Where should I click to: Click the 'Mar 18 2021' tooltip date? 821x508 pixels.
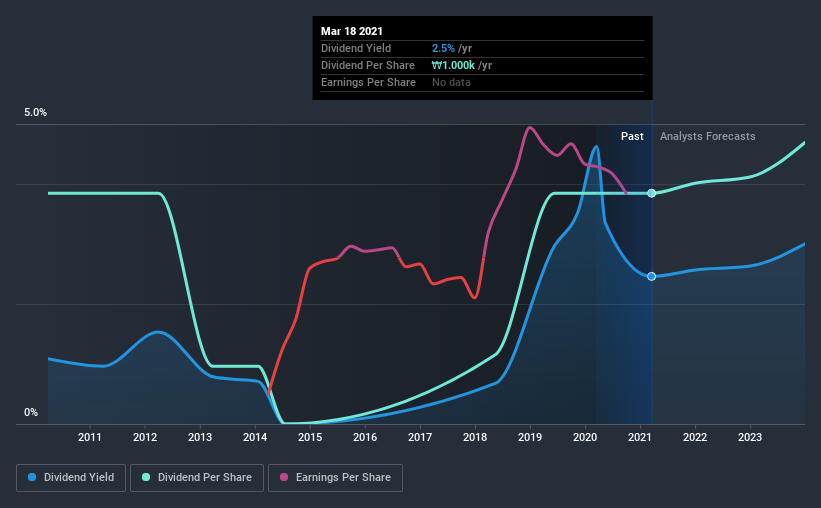tap(352, 31)
